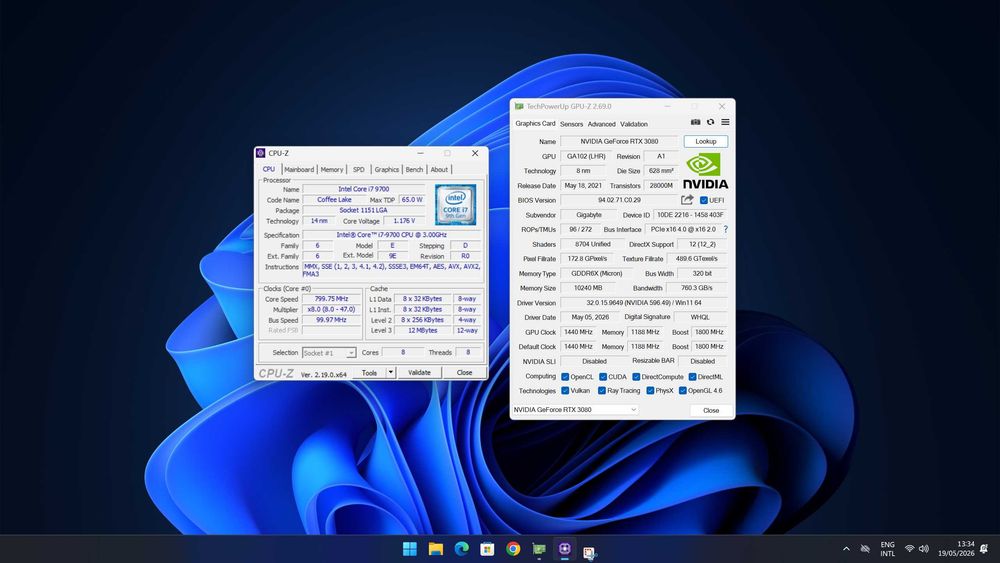The width and height of the screenshot is (1000, 563).
Task: Toggle the CUDA checkbox
Action: pyautogui.click(x=603, y=377)
